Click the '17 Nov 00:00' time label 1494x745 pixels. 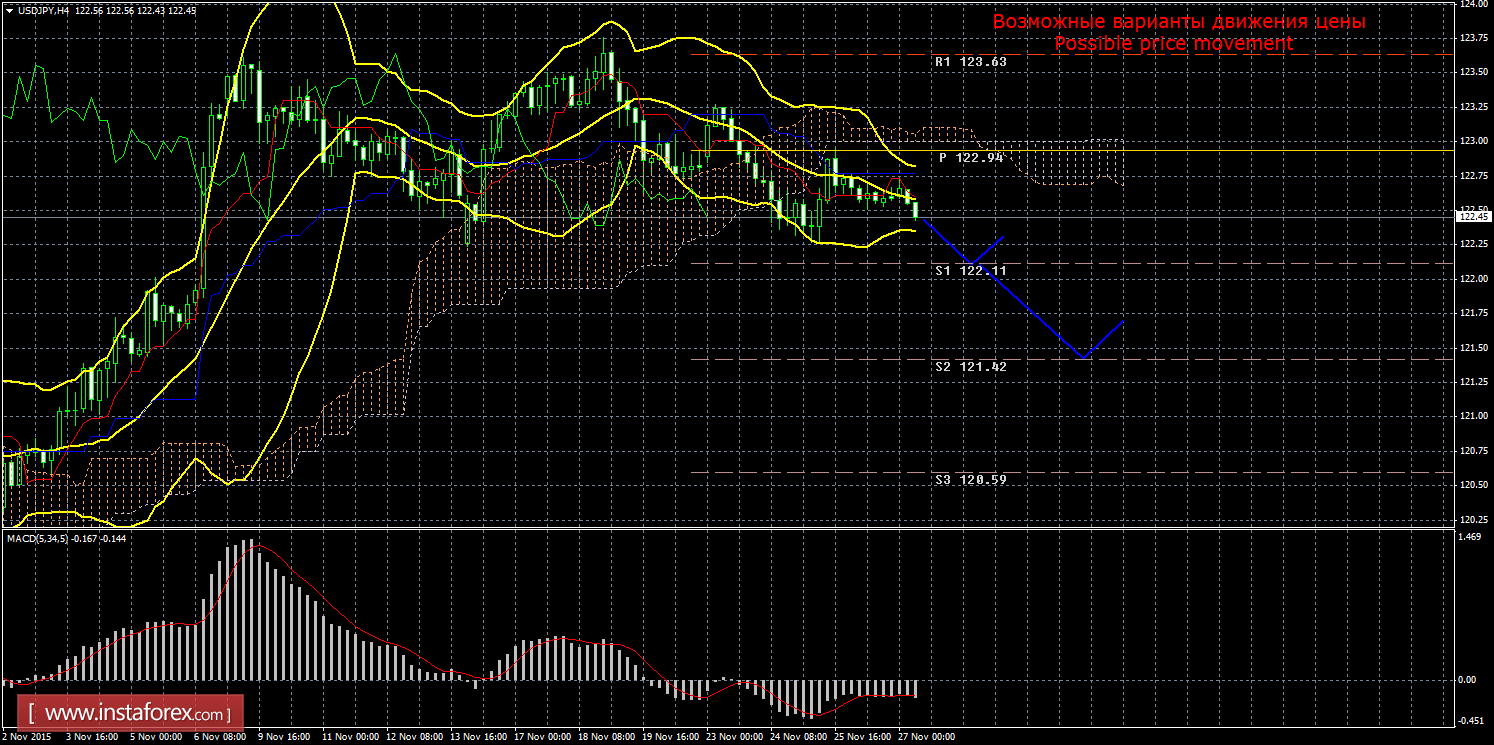pos(546,737)
